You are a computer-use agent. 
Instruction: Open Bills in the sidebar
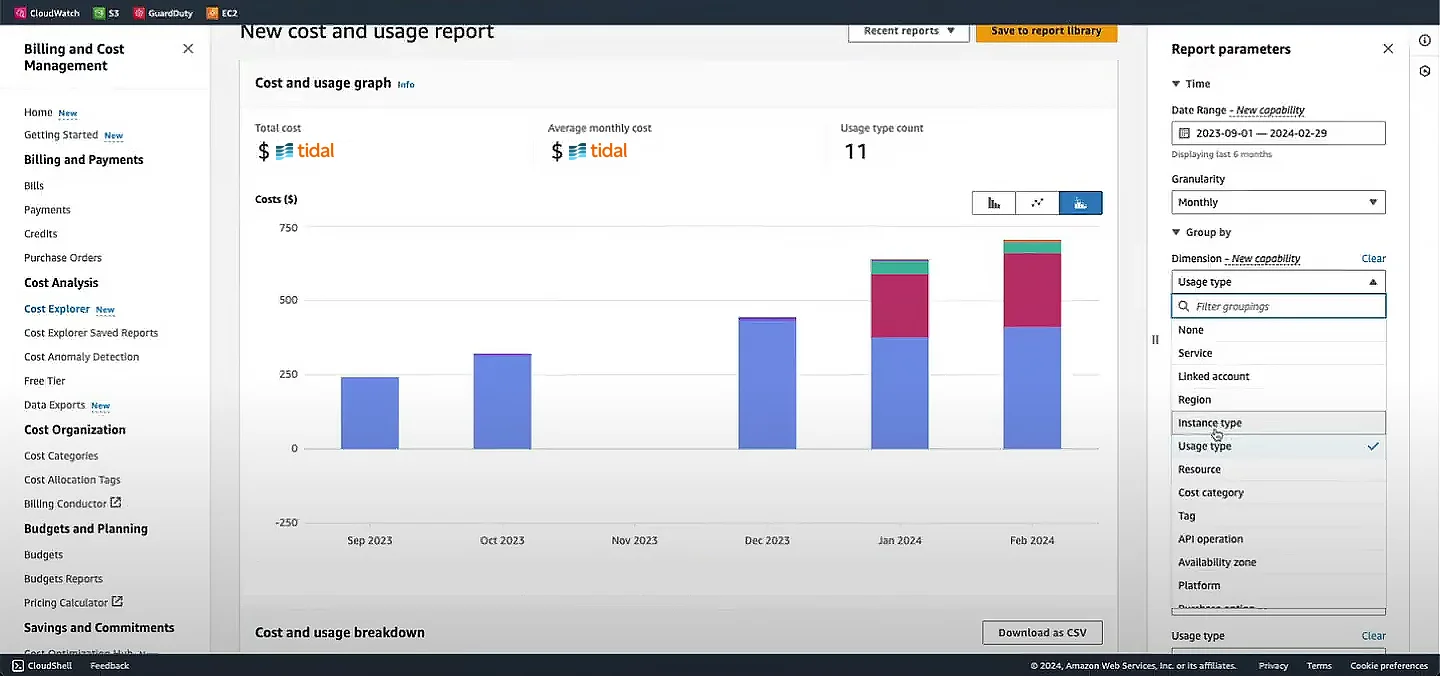click(34, 186)
